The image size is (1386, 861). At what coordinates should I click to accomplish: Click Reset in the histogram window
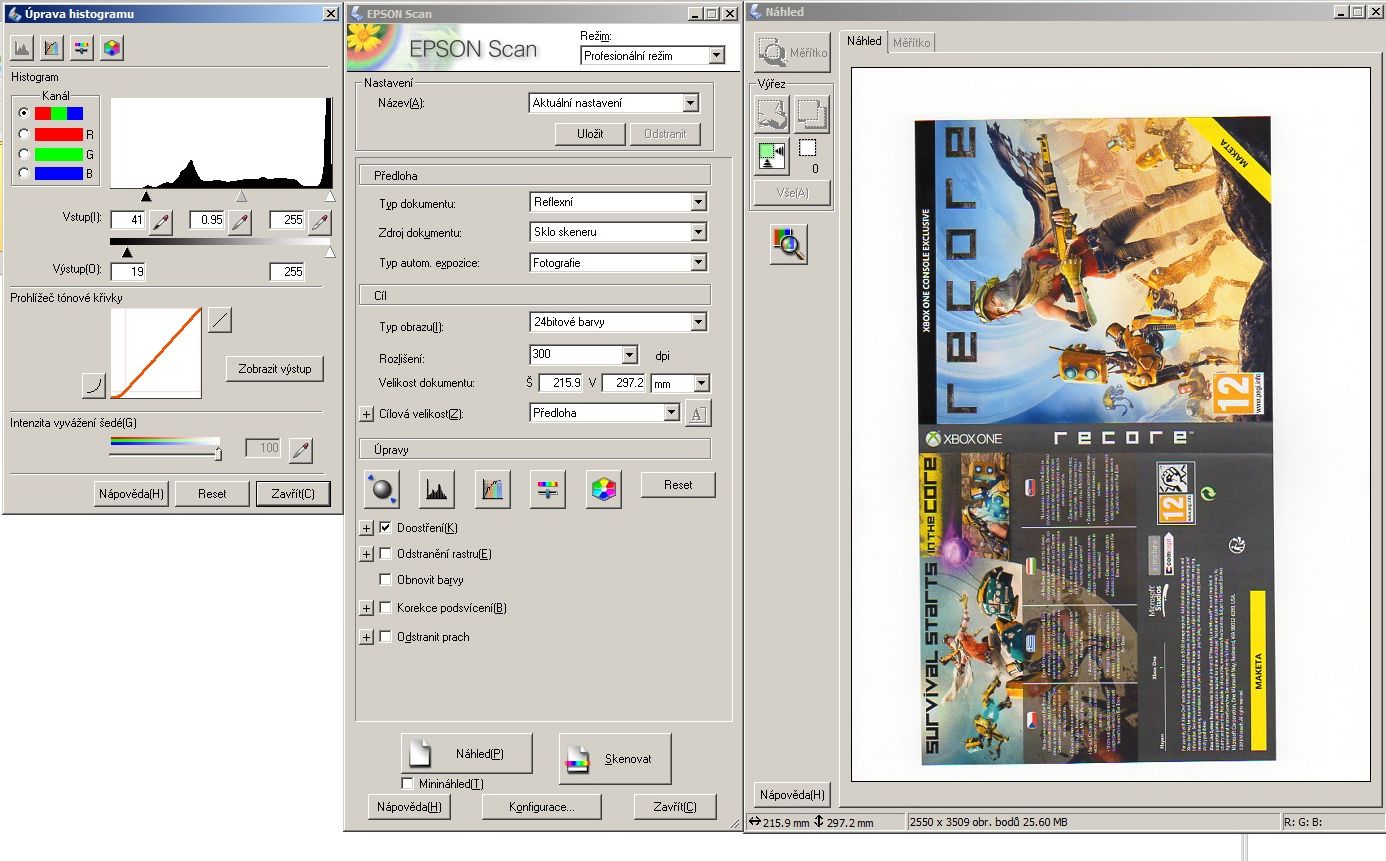pyautogui.click(x=212, y=493)
